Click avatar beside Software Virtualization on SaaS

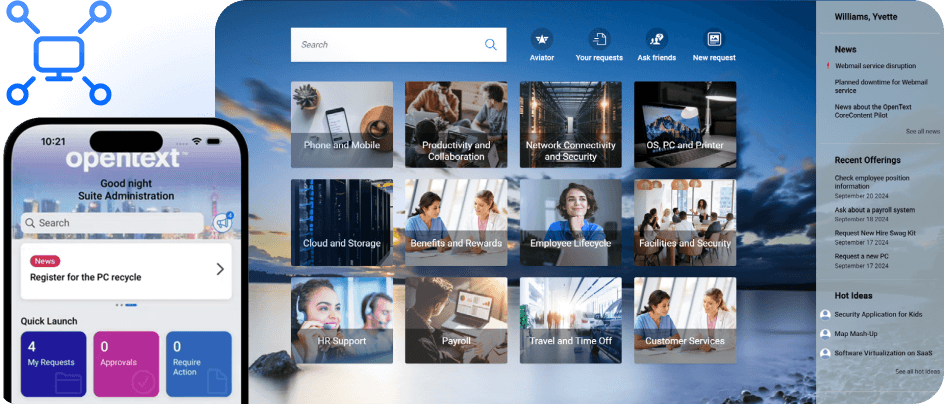pos(825,353)
